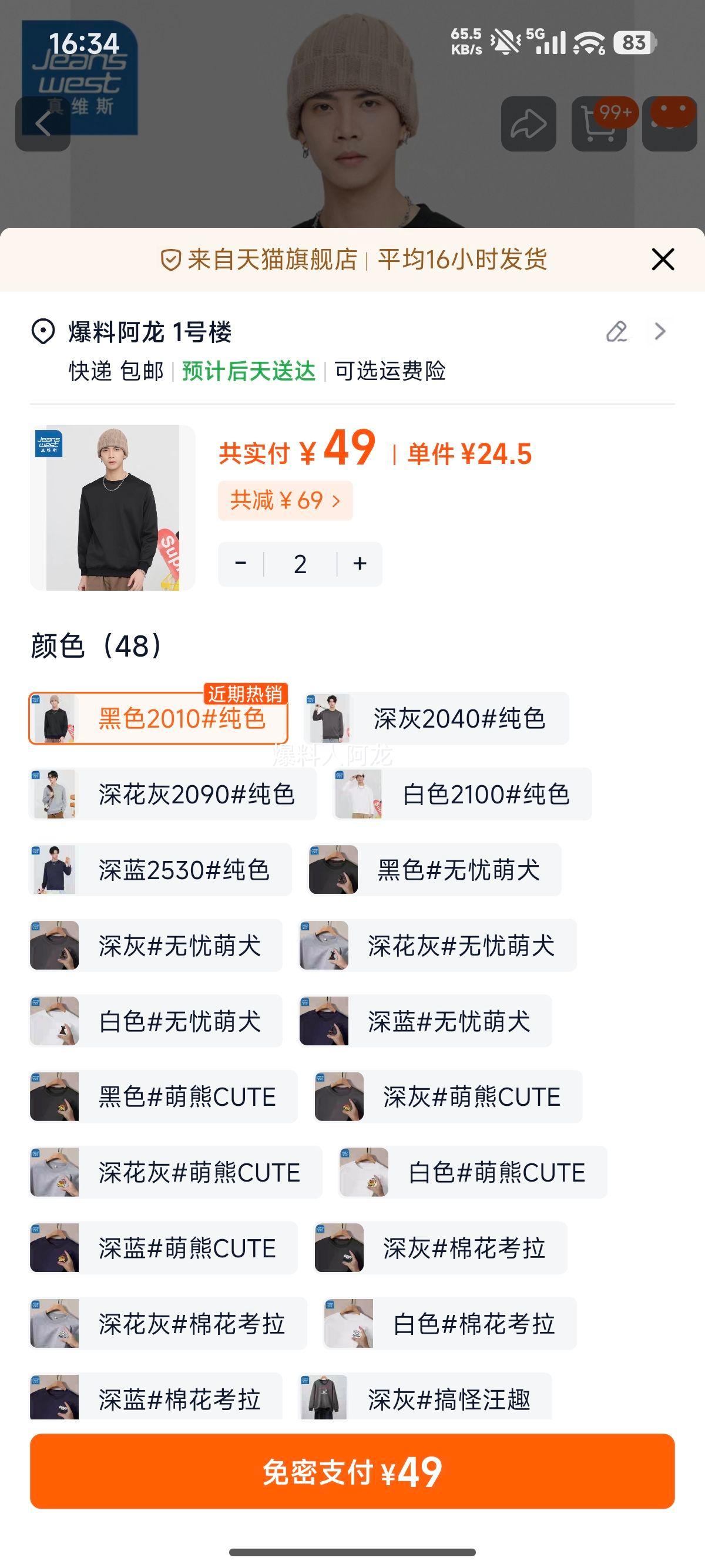Screen dimensions: 705x1568
Task: Select 深蓝2530#纯色 color option
Action: click(x=161, y=869)
